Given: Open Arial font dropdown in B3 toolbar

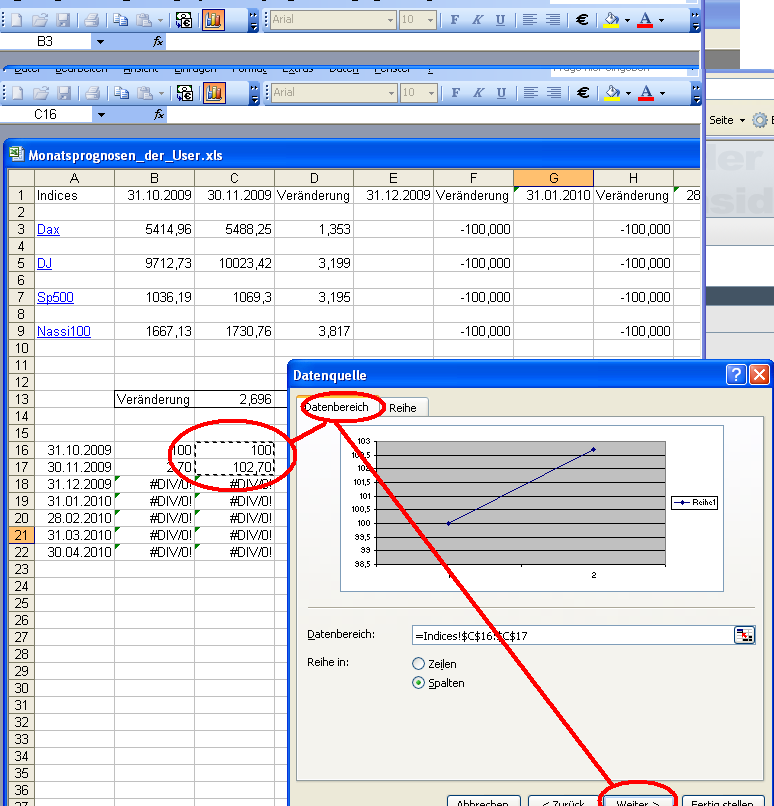Looking at the screenshot, I should pyautogui.click(x=391, y=20).
